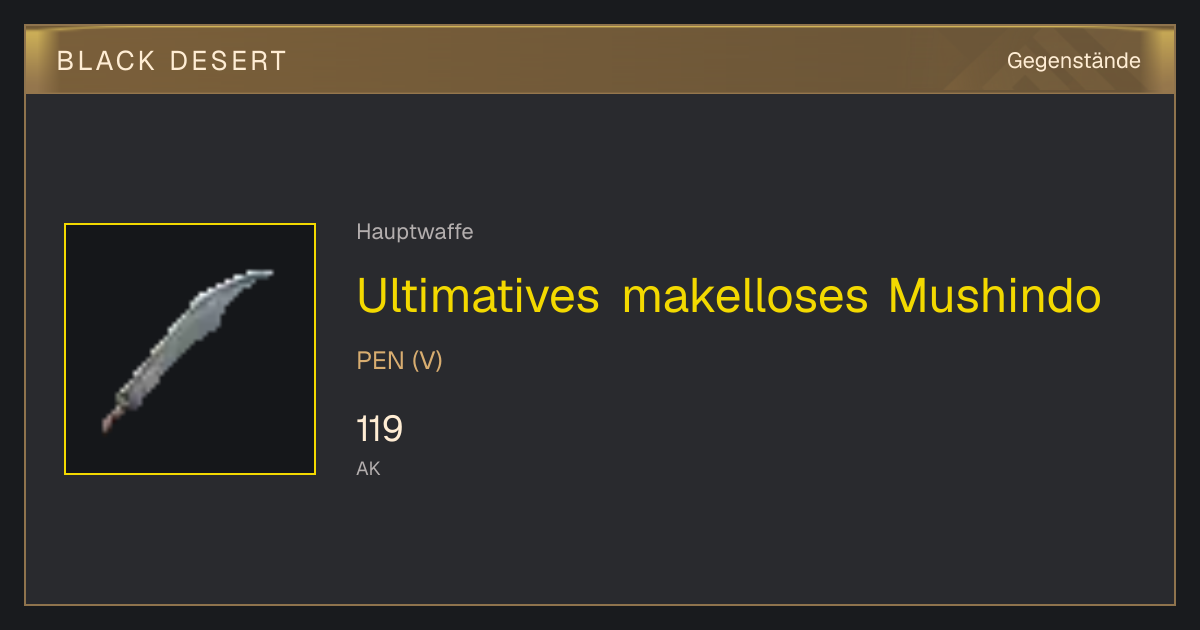Select the PEN (V) enhancement level
The width and height of the screenshot is (1200, 630).
point(400,361)
